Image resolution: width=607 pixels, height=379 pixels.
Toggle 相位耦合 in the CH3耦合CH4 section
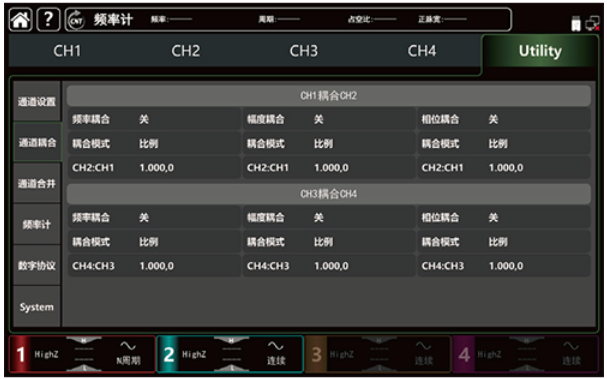click(x=504, y=218)
